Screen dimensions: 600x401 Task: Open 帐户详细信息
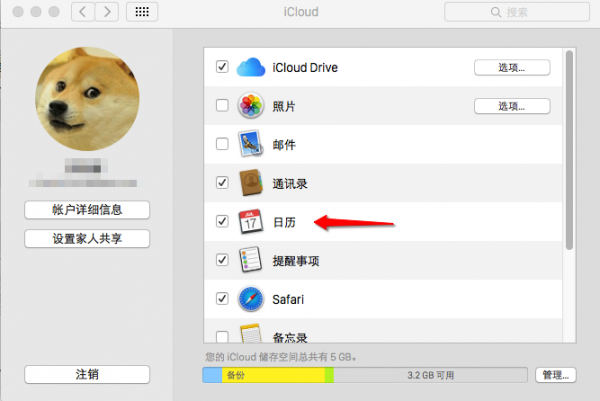coord(87,210)
